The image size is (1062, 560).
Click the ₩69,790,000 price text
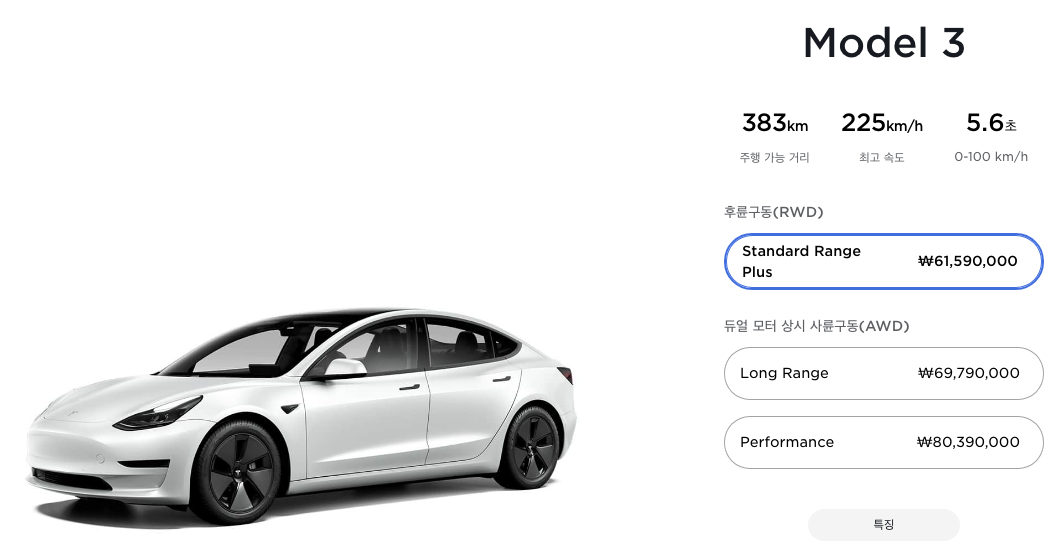pos(969,373)
